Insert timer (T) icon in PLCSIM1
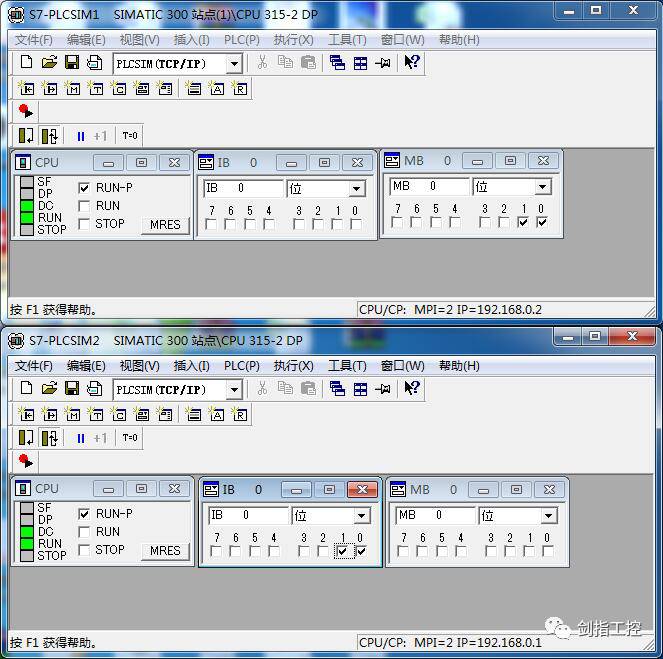This screenshot has width=663, height=659. (96, 89)
